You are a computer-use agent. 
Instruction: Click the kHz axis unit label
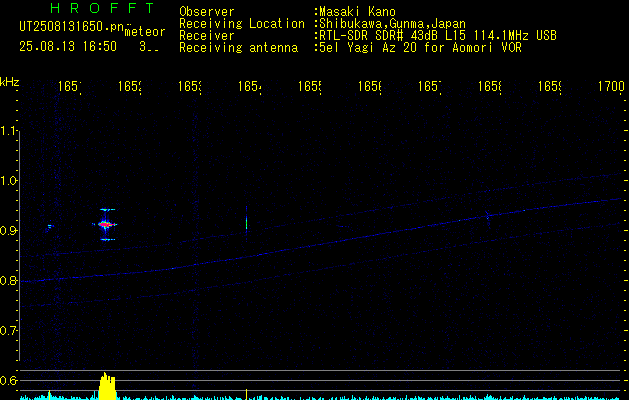(x=9, y=82)
